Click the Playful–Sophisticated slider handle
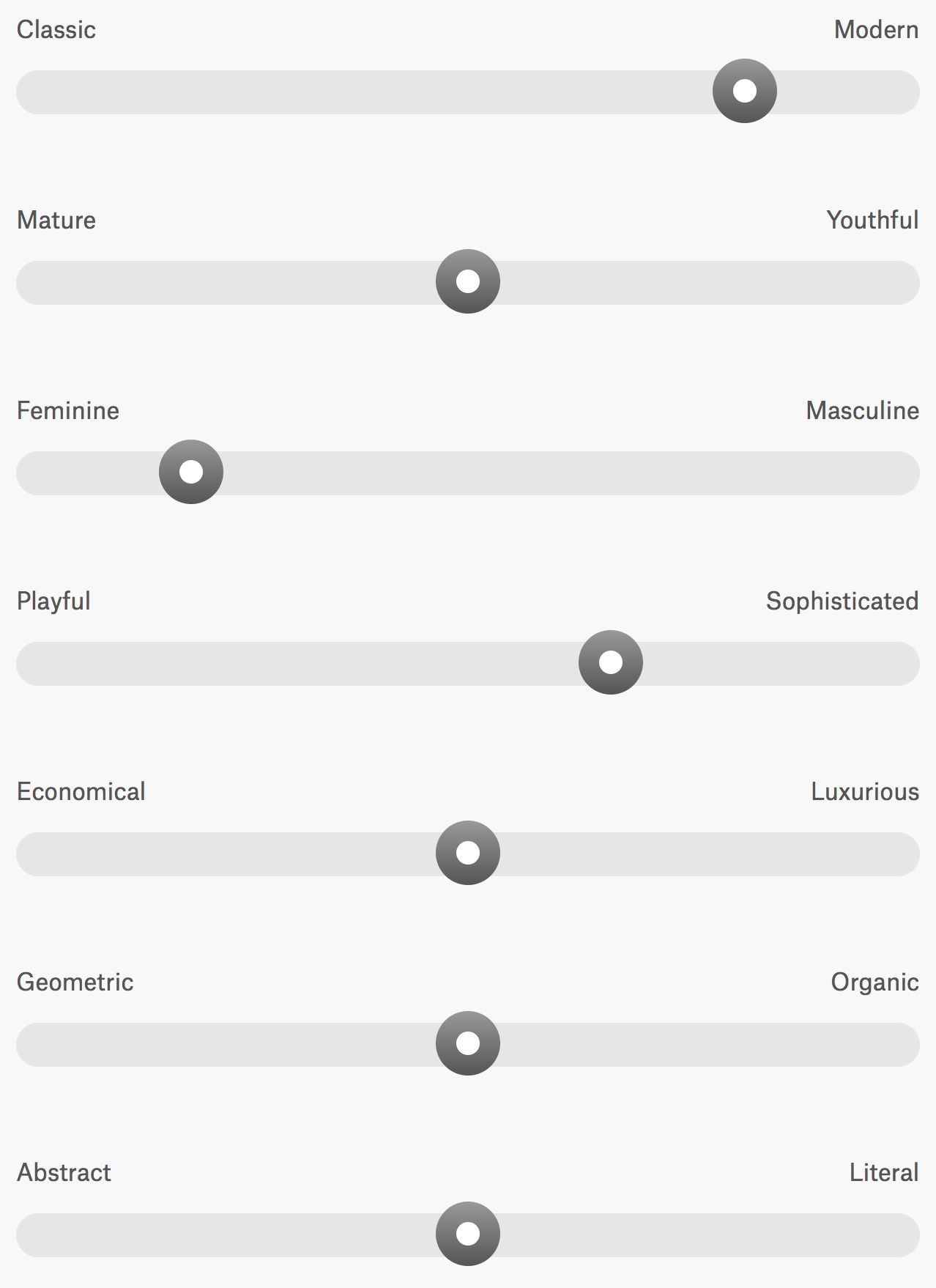936x1288 pixels. point(610,662)
